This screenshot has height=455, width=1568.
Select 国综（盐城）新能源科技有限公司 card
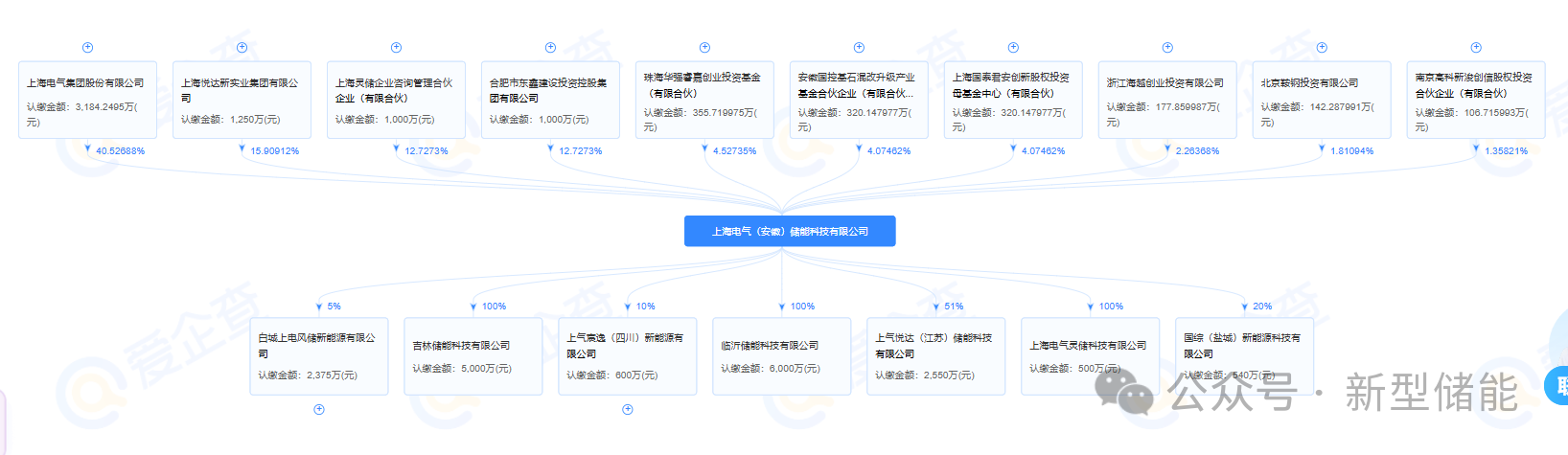1244,356
